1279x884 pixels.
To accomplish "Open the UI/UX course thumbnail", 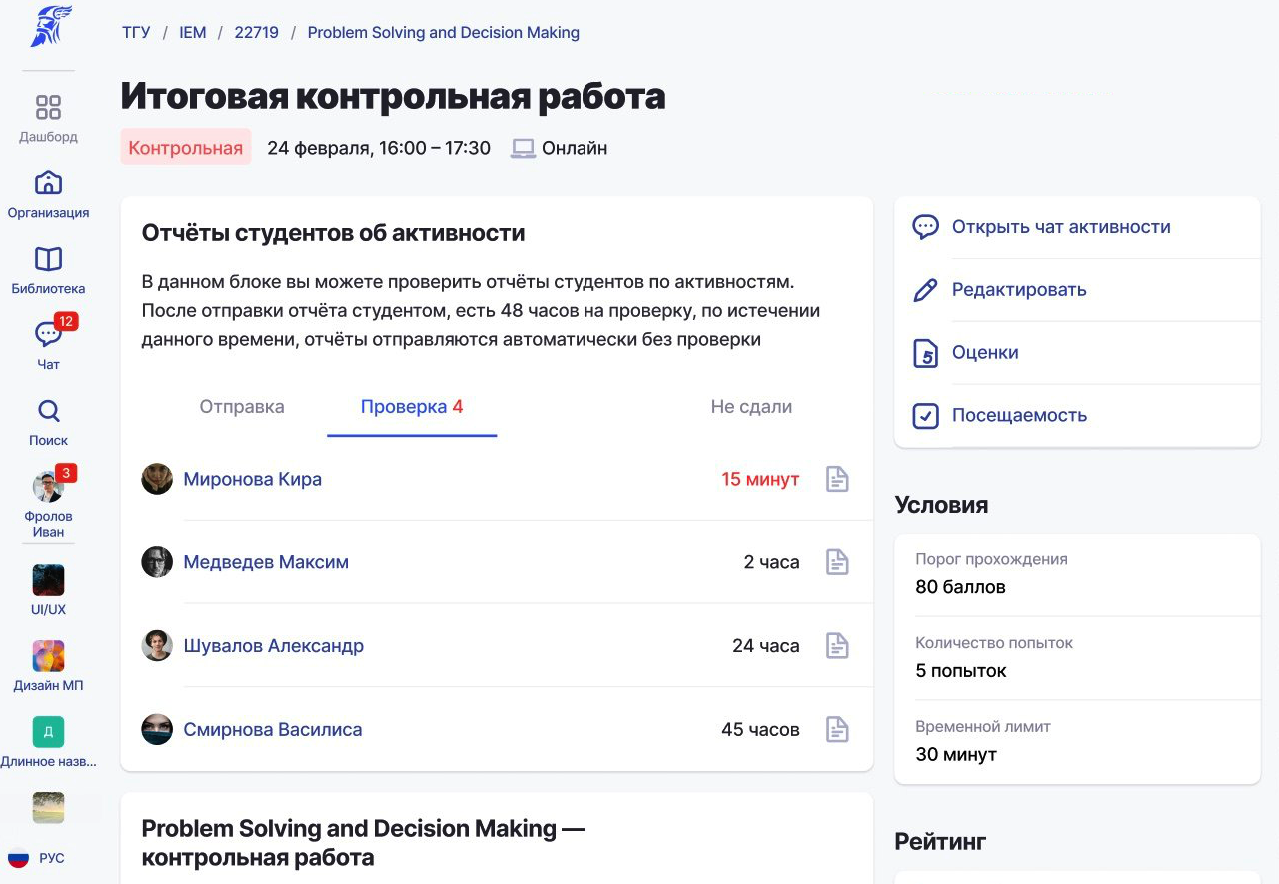I will [x=48, y=581].
